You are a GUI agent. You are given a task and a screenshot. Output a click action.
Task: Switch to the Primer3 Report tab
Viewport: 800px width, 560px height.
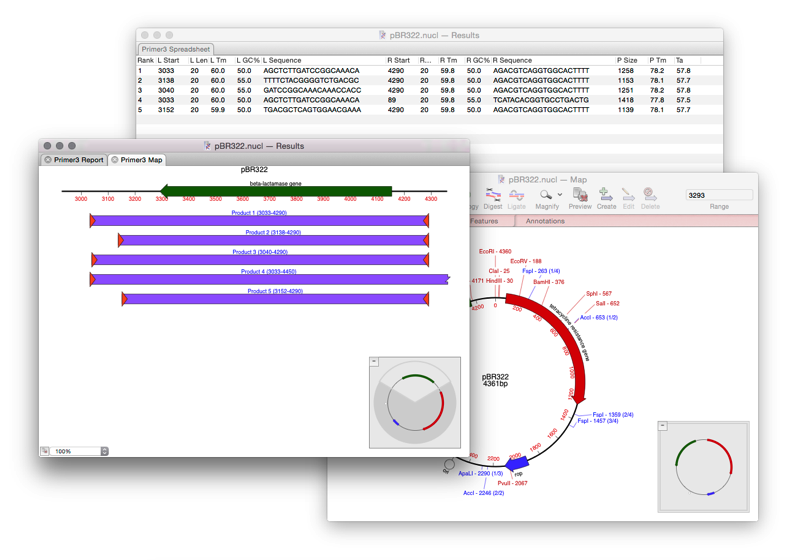(78, 160)
